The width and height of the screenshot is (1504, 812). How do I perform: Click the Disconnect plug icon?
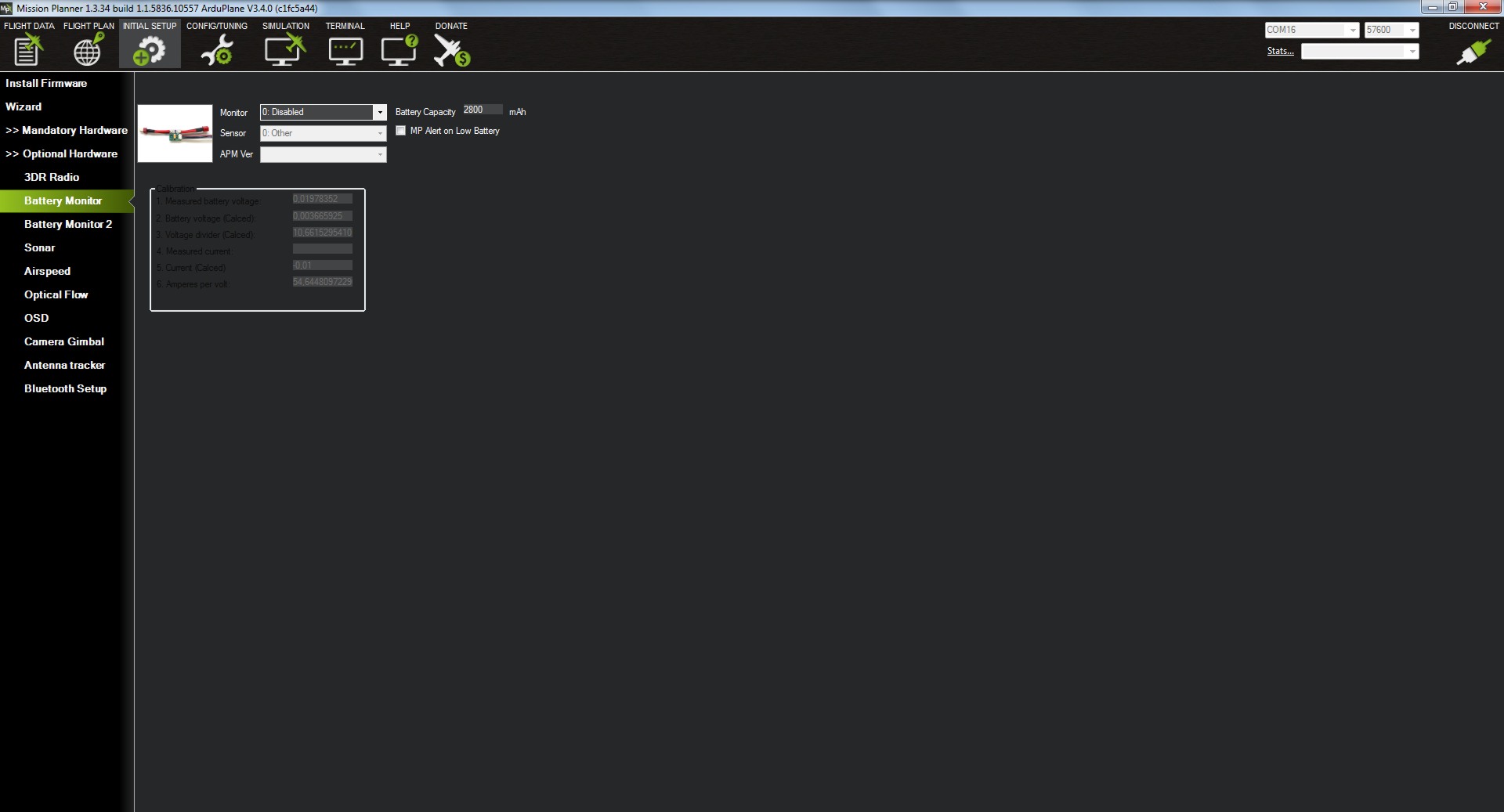coord(1473,52)
